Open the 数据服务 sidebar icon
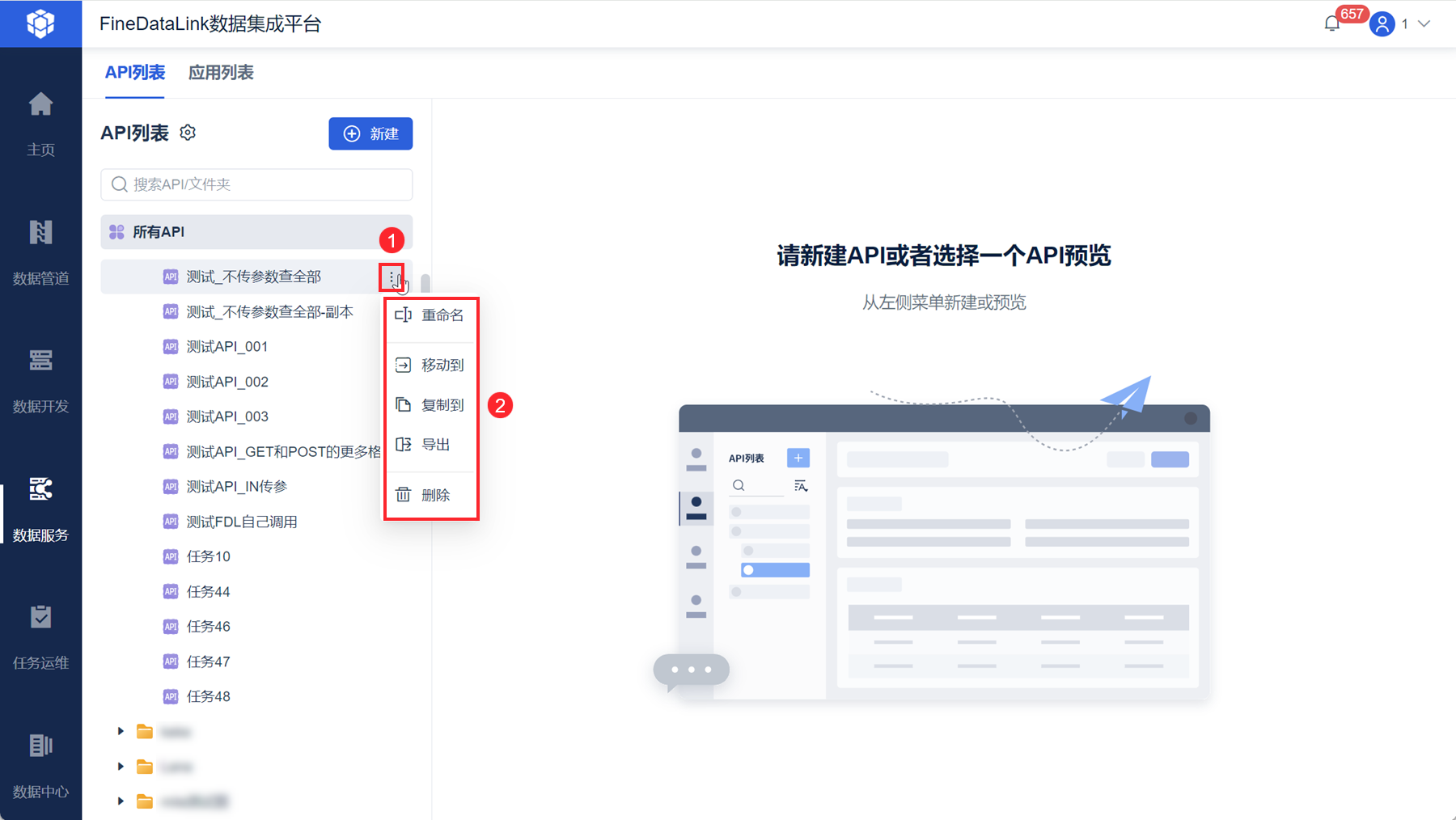Viewport: 1456px width, 820px height. [x=40, y=488]
